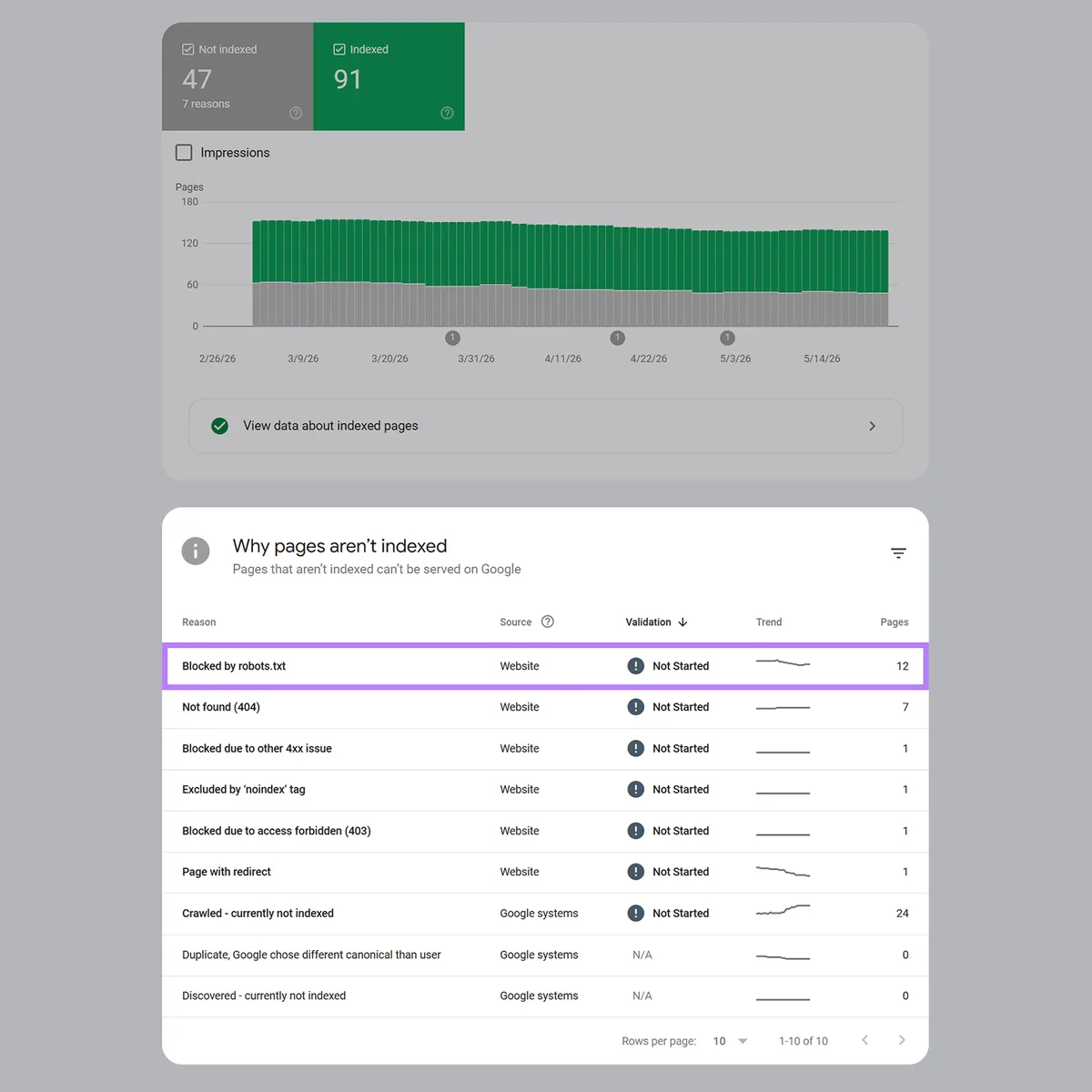Toggle the Not indexed checkbox
1092x1092 pixels.
[x=188, y=49]
